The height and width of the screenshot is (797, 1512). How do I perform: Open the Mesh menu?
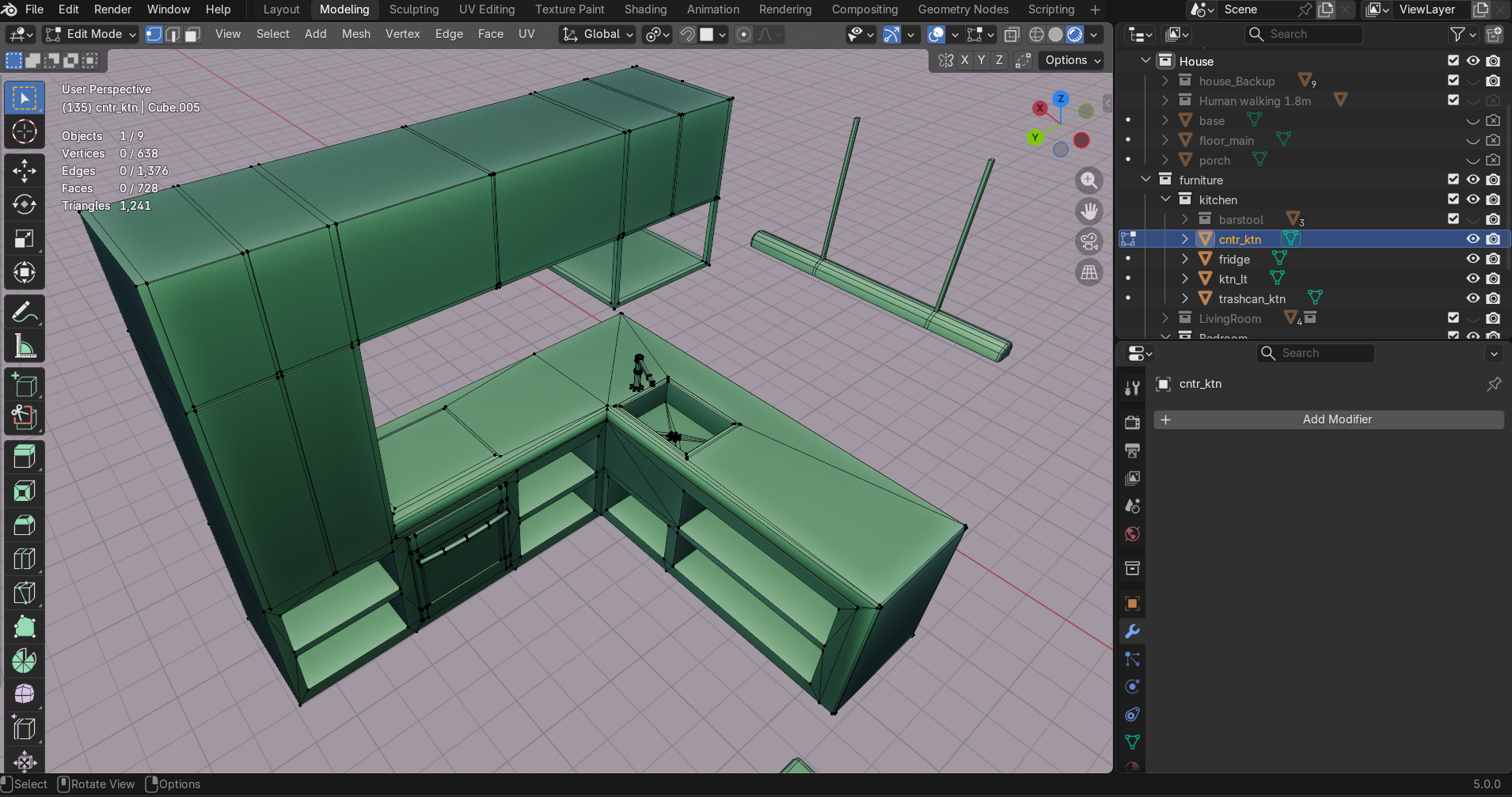point(356,34)
